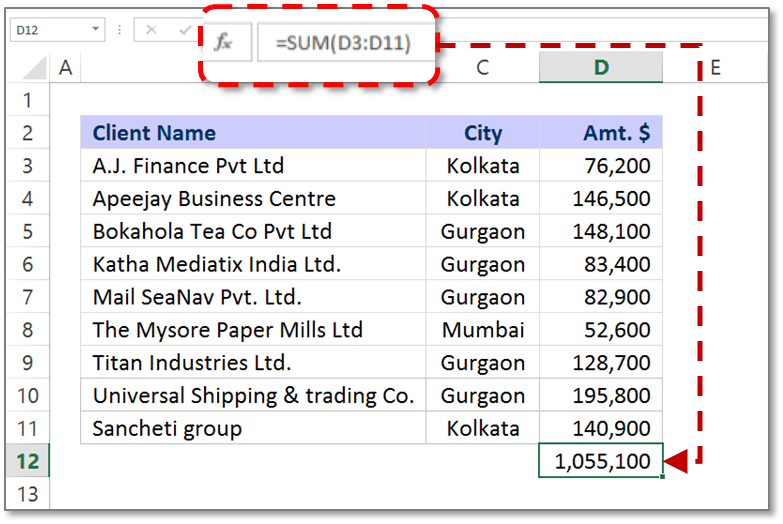Click the fill handle of cell D12
Screen dimensions: 783x524
[662, 477]
